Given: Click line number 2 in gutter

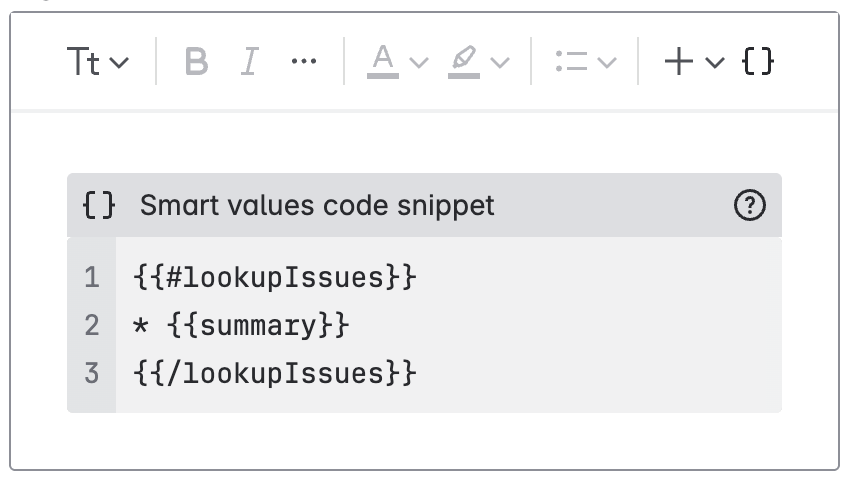Looking at the screenshot, I should [x=92, y=325].
